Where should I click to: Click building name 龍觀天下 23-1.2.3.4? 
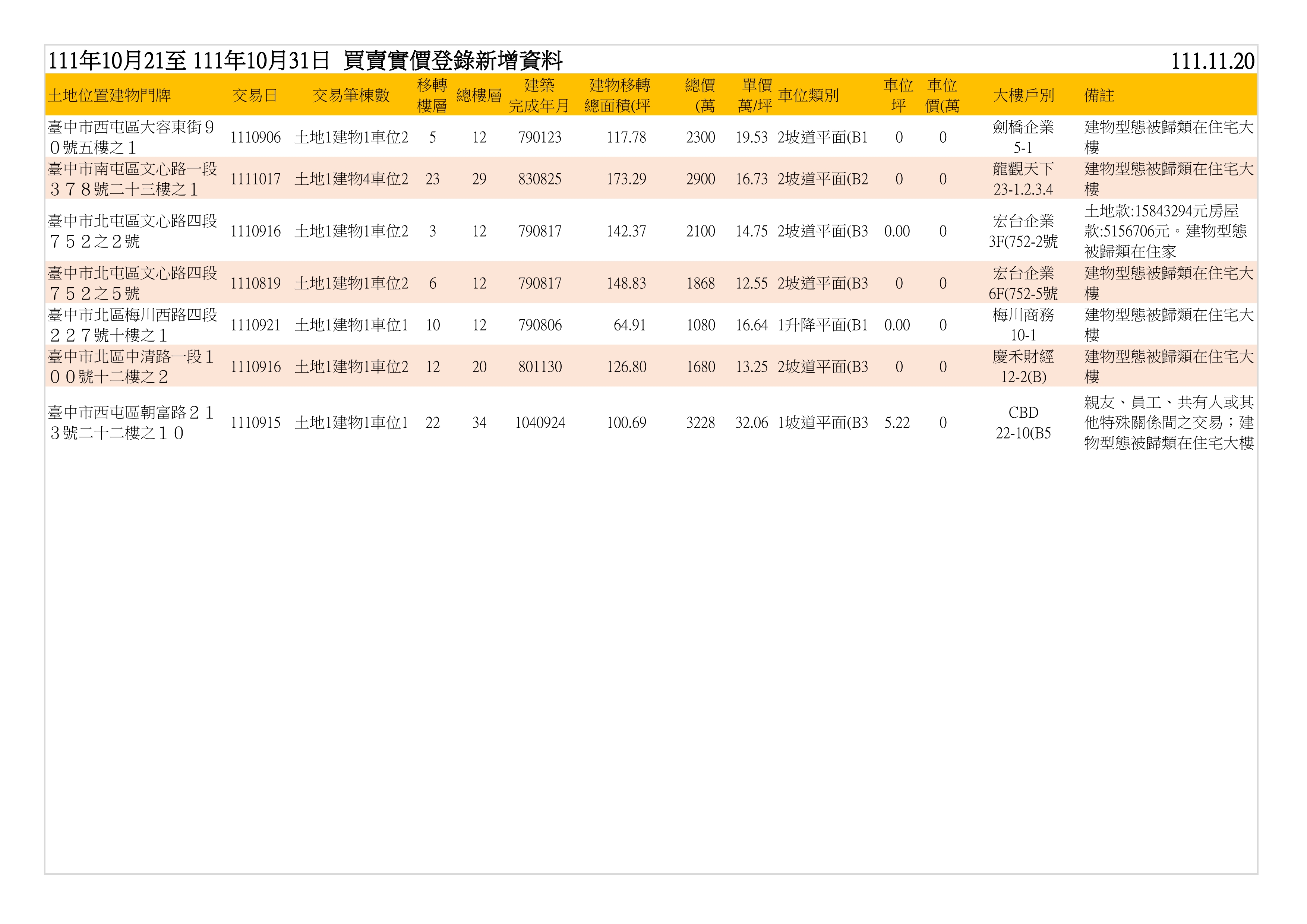tap(1023, 179)
